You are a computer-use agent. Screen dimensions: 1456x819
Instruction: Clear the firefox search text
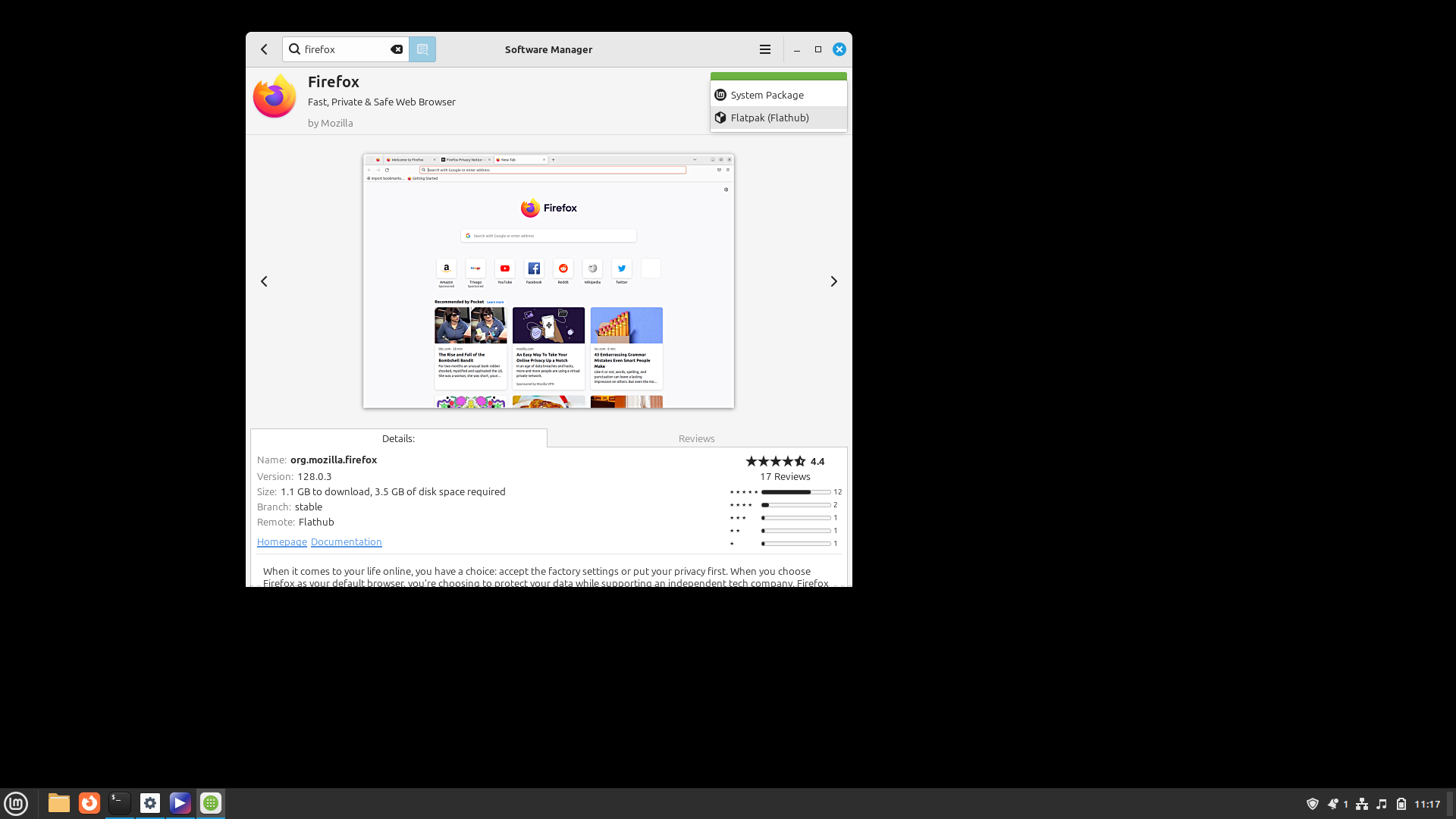click(x=397, y=49)
